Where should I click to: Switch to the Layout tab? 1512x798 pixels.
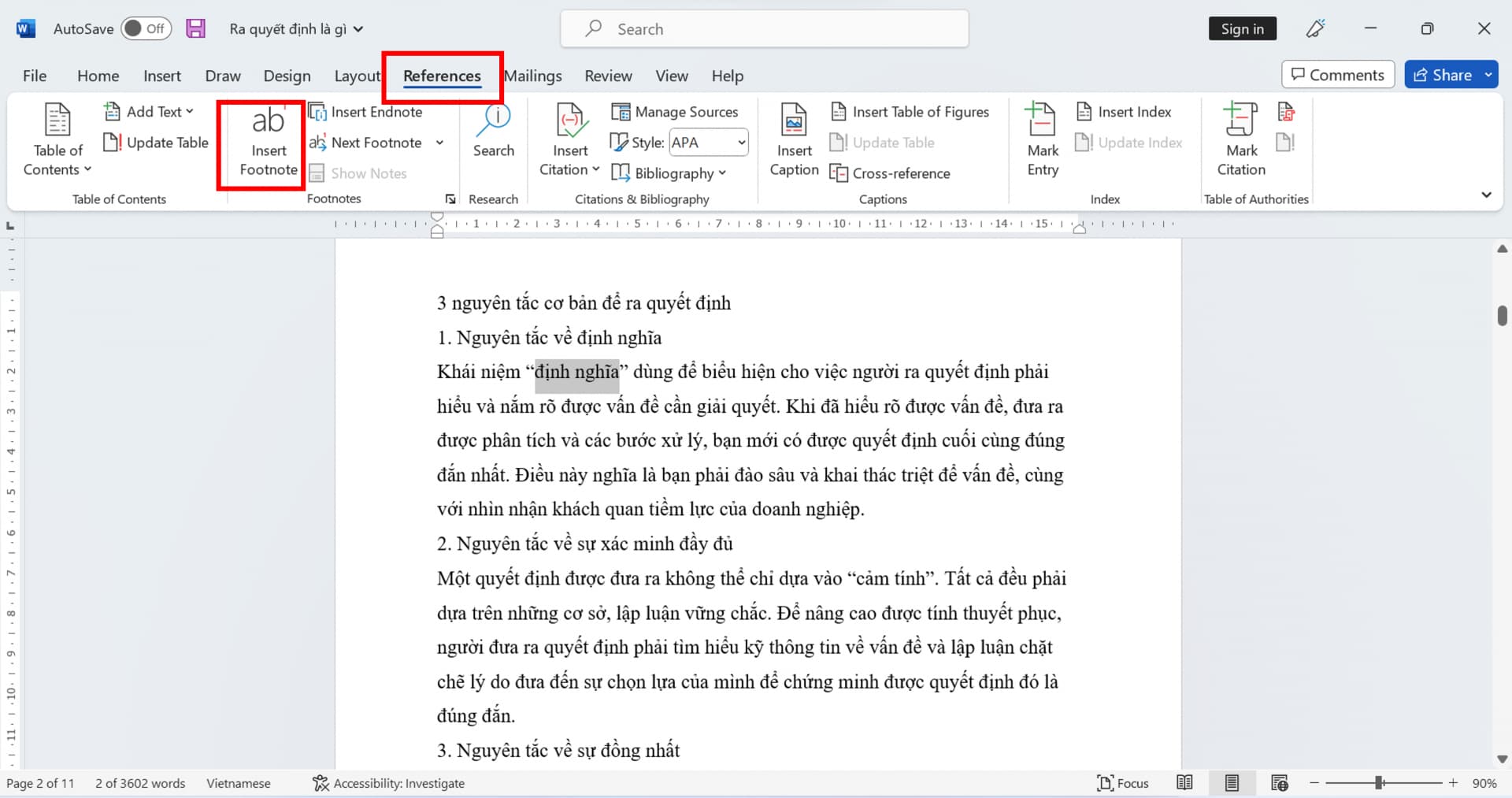click(357, 76)
